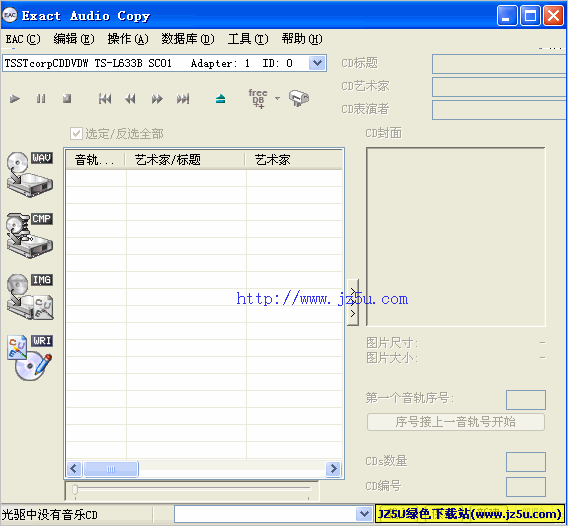568x526 pixels.
Task: Click the CD表演者 input field
Action: tap(500, 110)
